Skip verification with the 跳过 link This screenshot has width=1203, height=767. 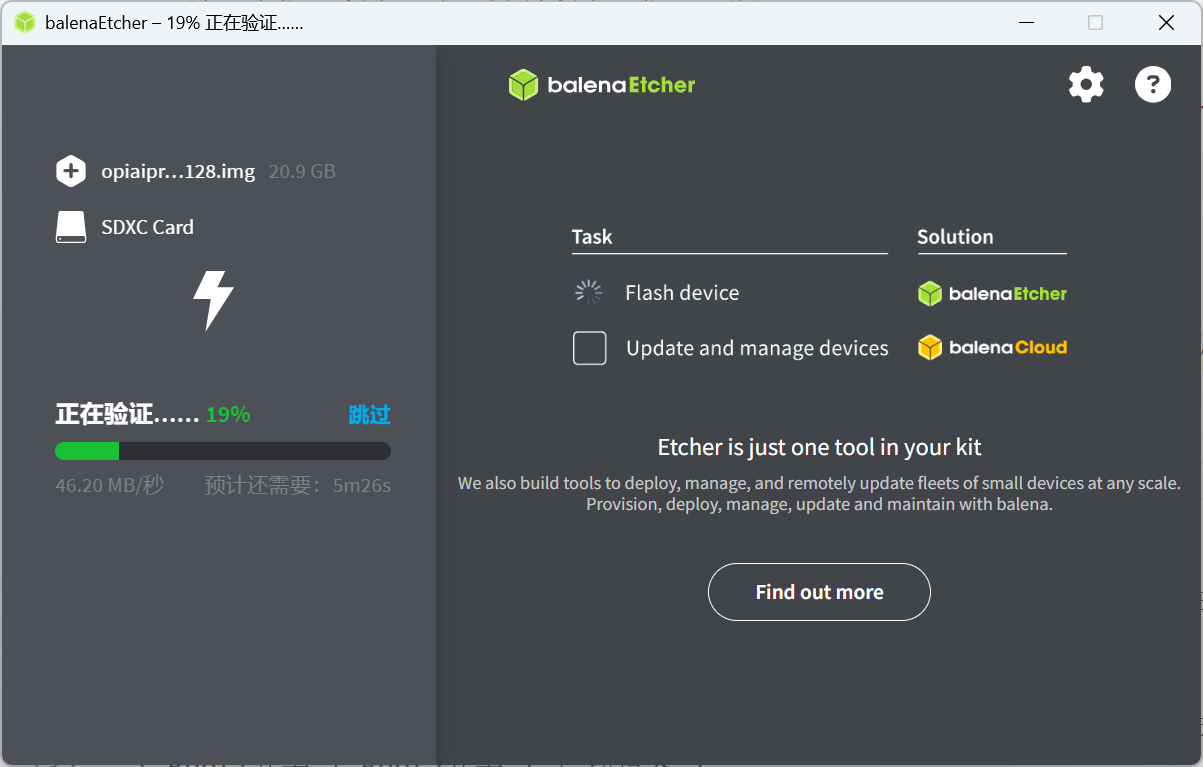pos(369,415)
